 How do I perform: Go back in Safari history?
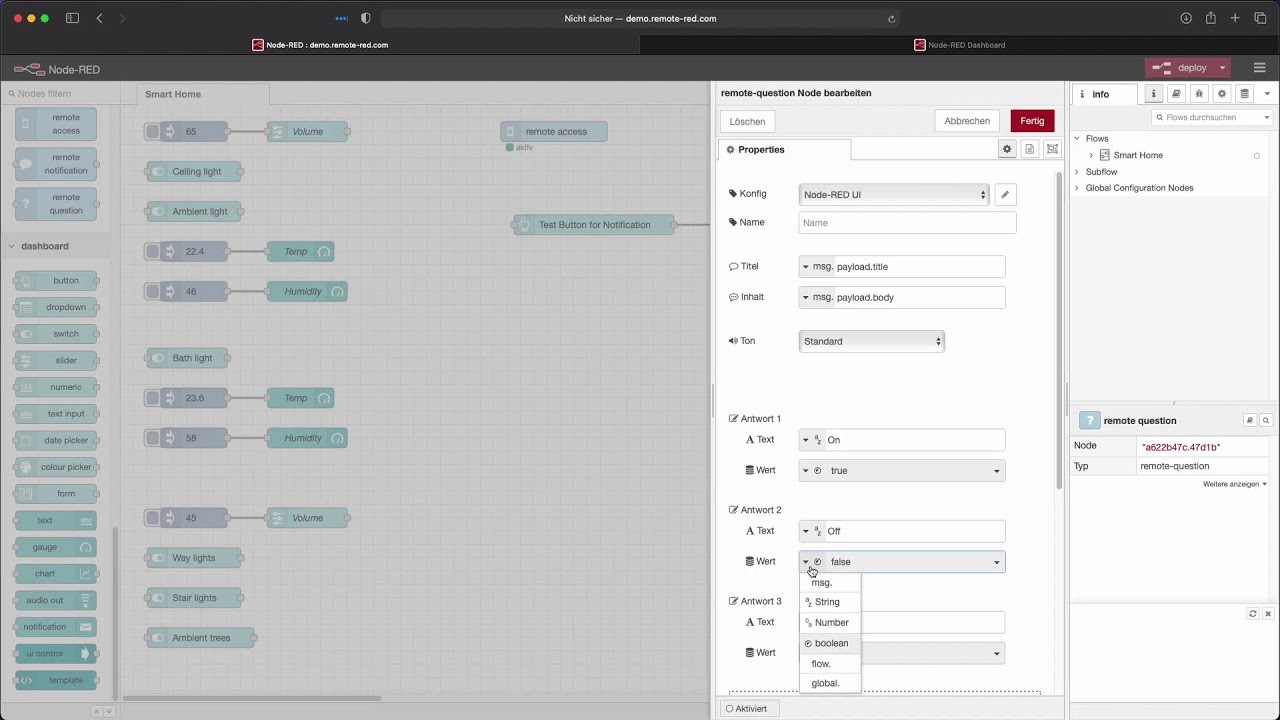pyautogui.click(x=99, y=18)
